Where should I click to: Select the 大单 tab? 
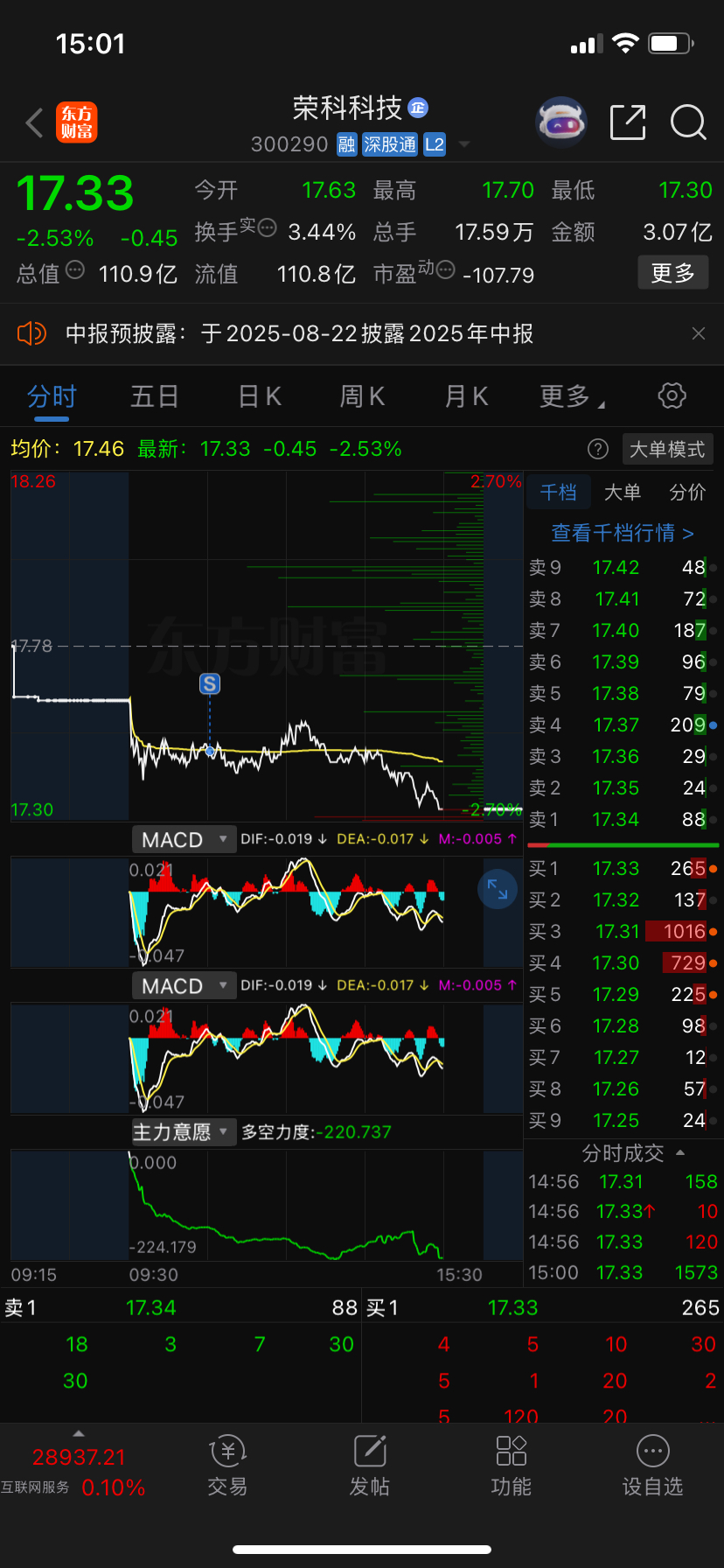pyautogui.click(x=623, y=493)
